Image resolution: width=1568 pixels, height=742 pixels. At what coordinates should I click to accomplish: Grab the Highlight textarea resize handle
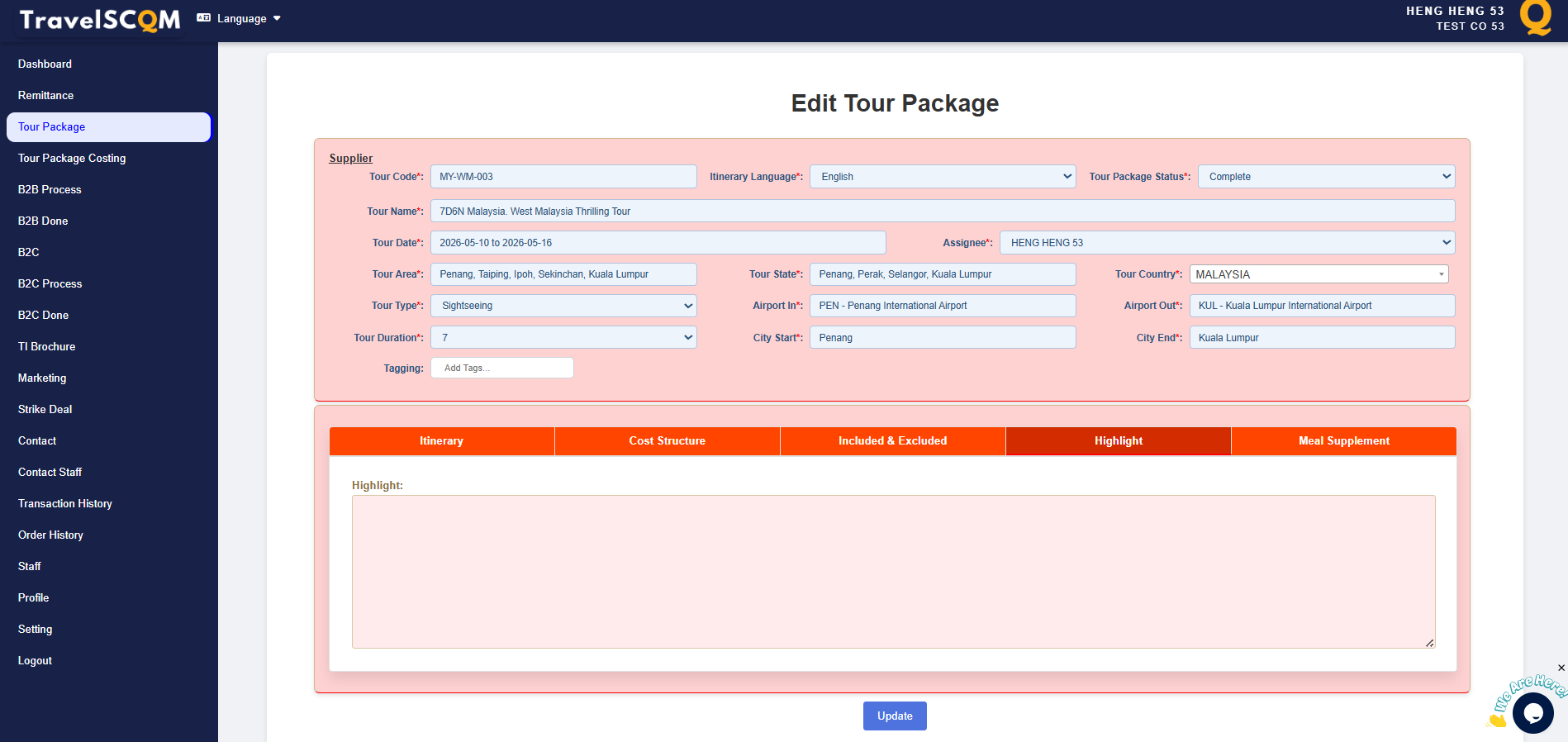pyautogui.click(x=1429, y=643)
